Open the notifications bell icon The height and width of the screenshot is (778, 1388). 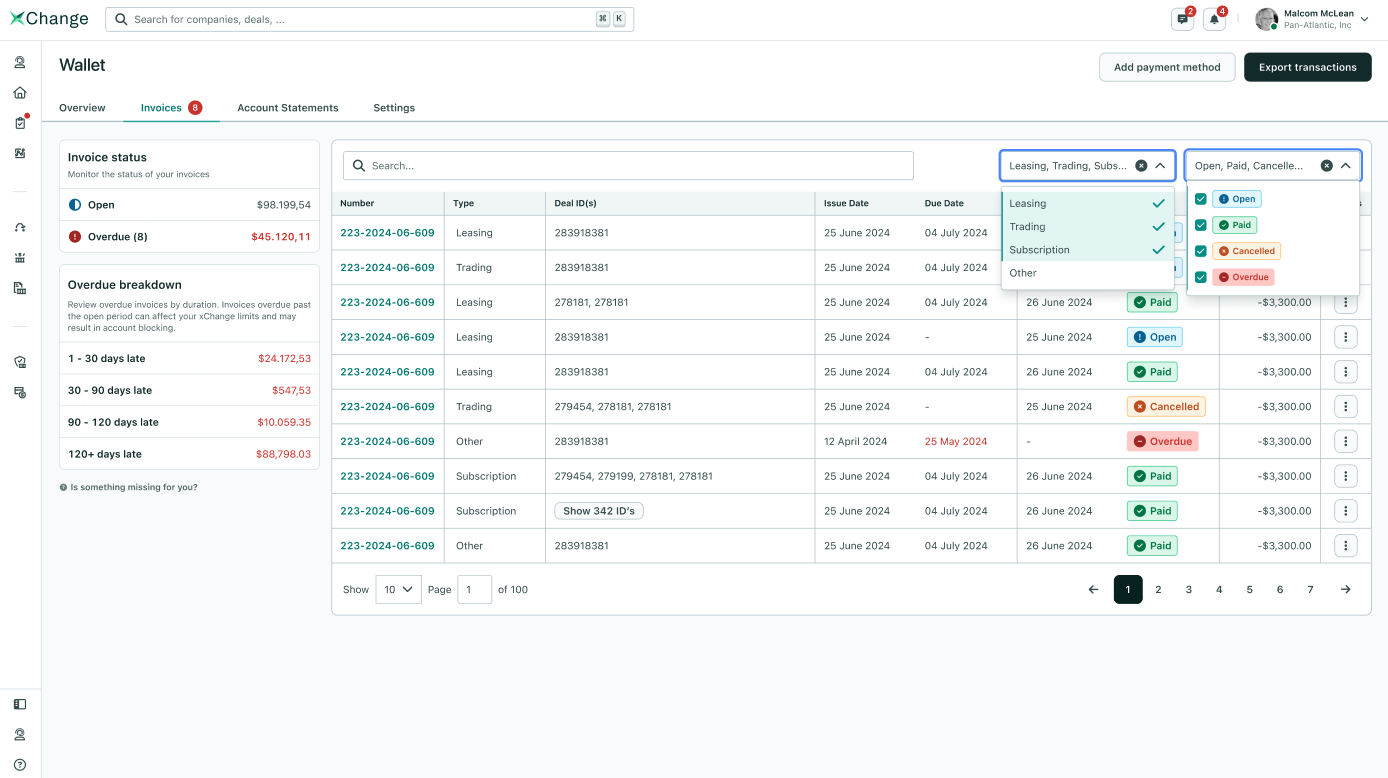1214,19
